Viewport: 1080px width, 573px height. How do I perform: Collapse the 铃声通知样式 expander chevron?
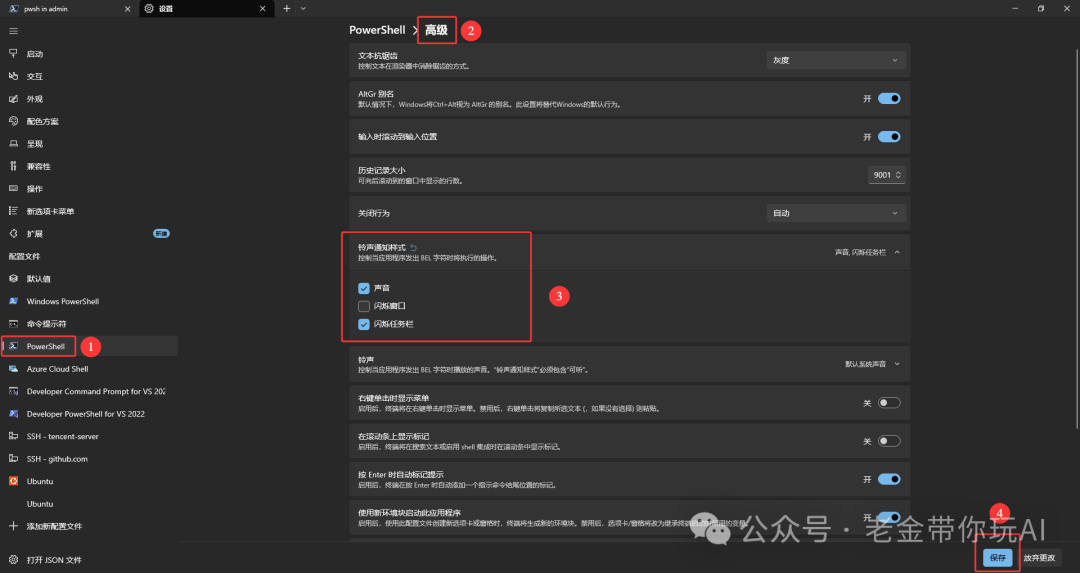coord(897,252)
